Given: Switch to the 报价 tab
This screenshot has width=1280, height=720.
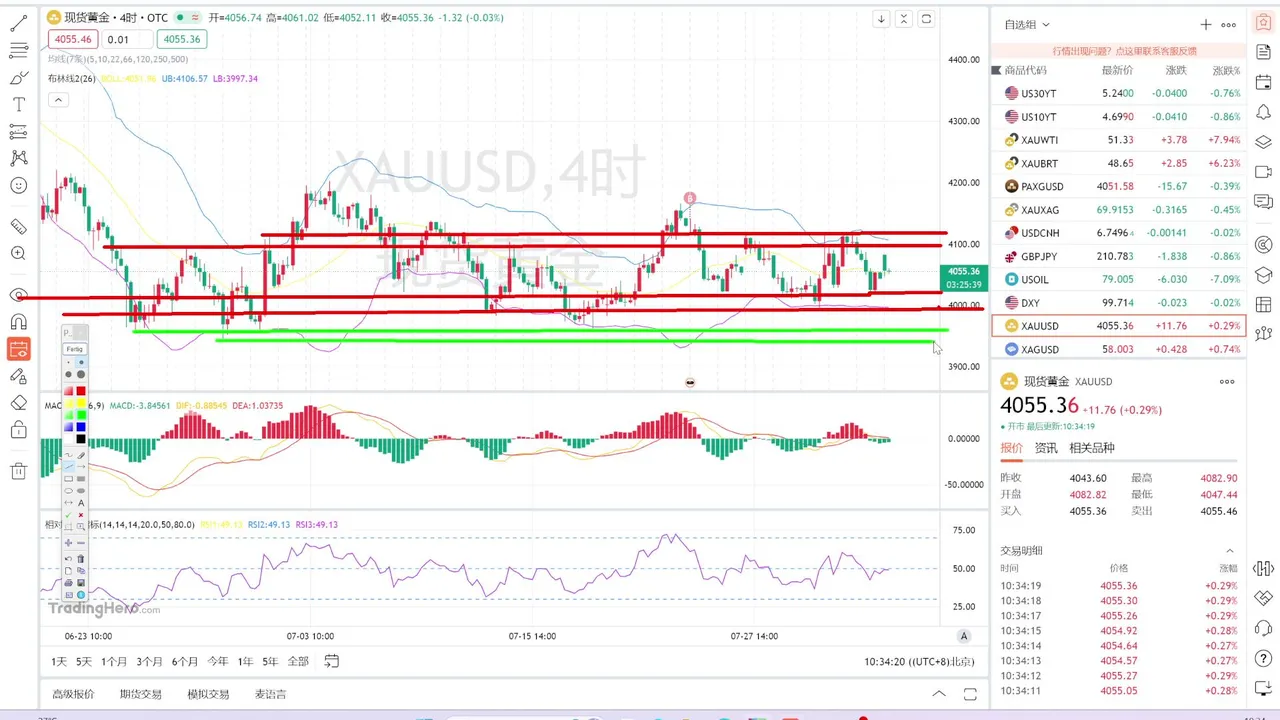Looking at the screenshot, I should (x=1012, y=448).
